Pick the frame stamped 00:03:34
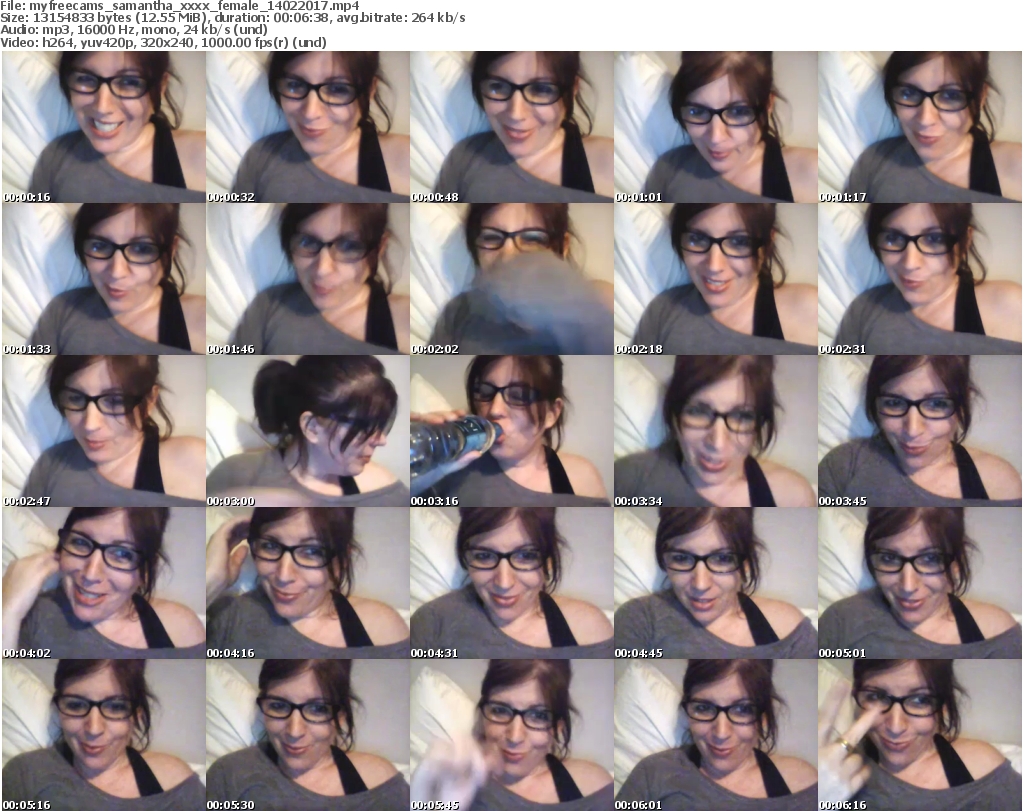1024x811 pixels. pos(715,431)
